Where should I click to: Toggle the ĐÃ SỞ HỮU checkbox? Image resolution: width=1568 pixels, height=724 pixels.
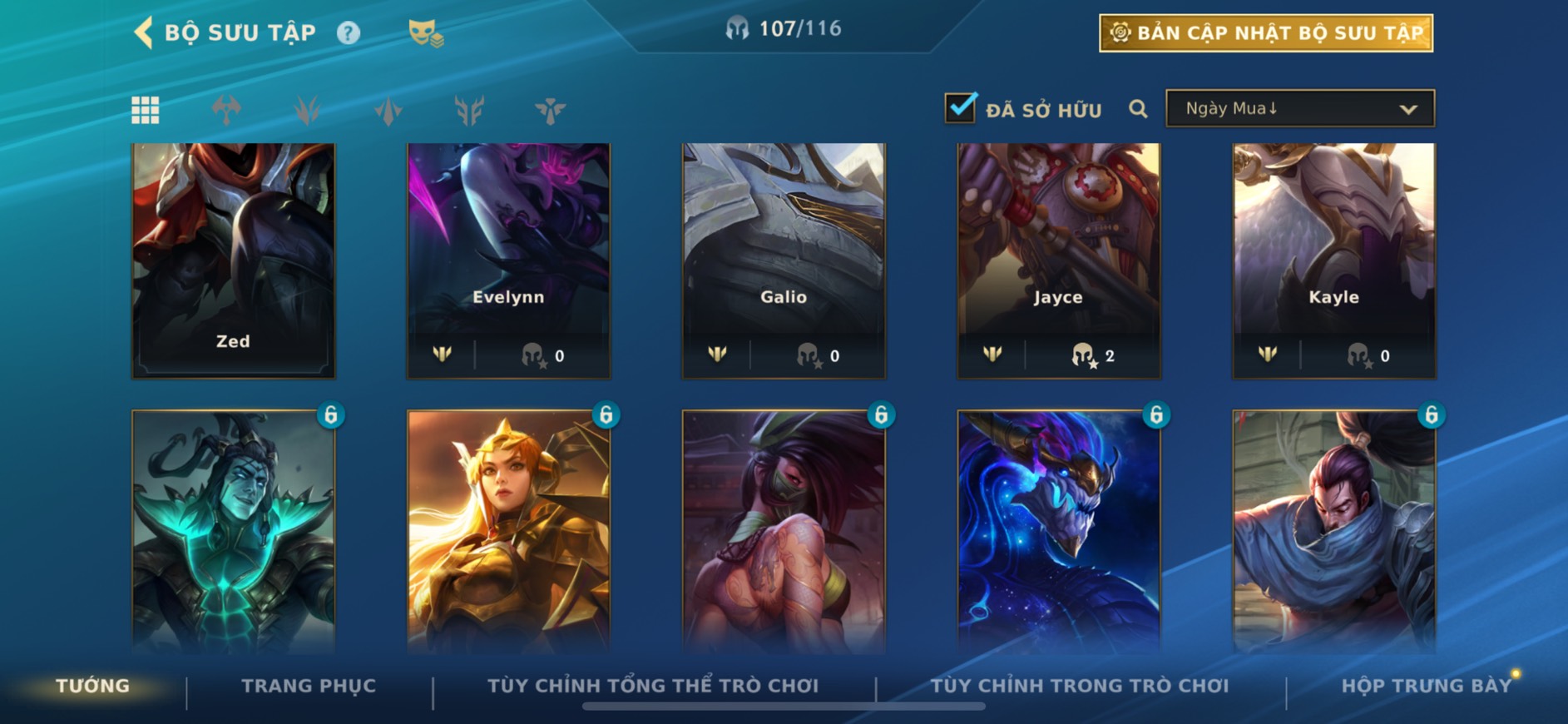click(x=960, y=108)
